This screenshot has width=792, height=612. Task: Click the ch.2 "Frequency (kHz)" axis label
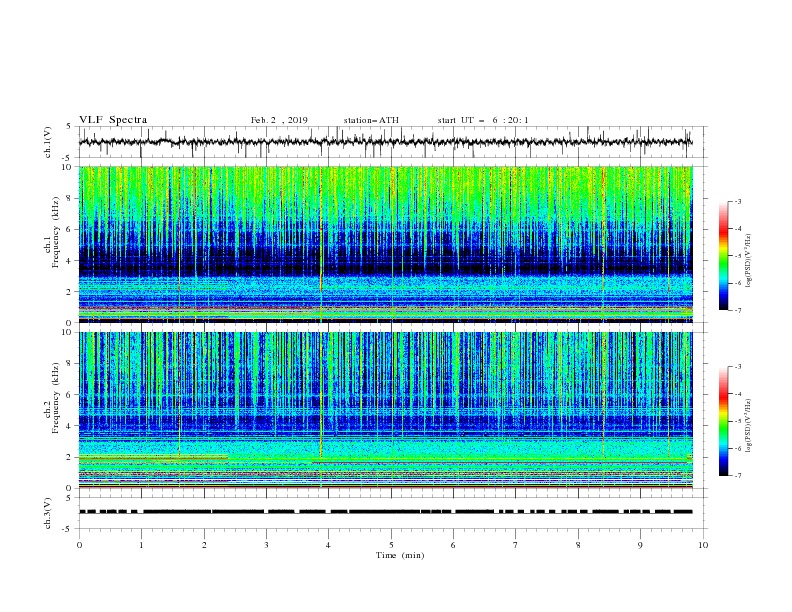pyautogui.click(x=55, y=398)
